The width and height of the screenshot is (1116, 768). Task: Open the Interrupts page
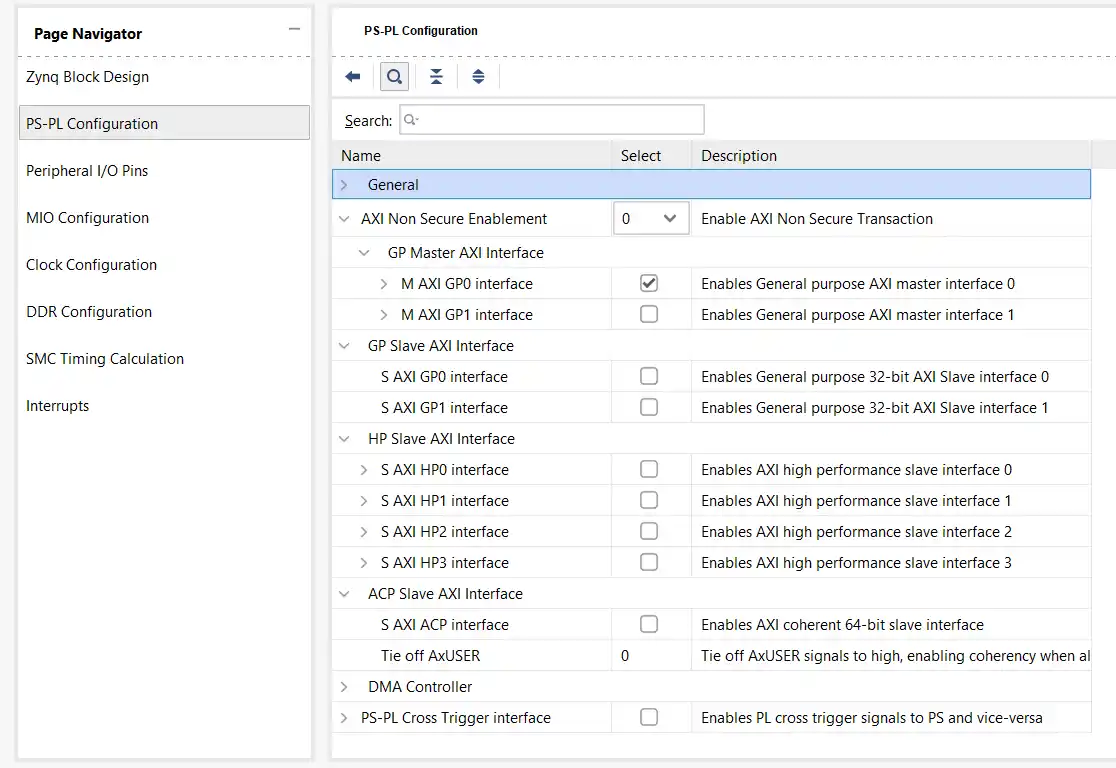point(58,406)
